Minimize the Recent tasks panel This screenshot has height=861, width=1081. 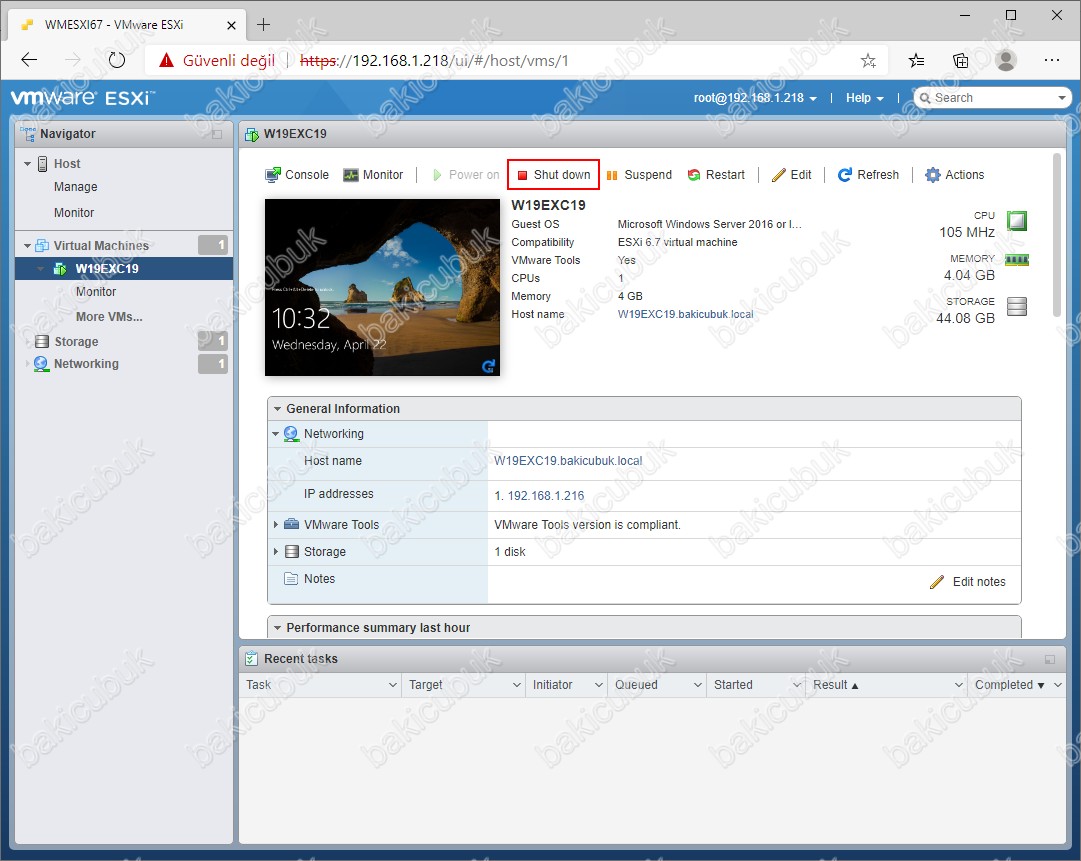1050,660
